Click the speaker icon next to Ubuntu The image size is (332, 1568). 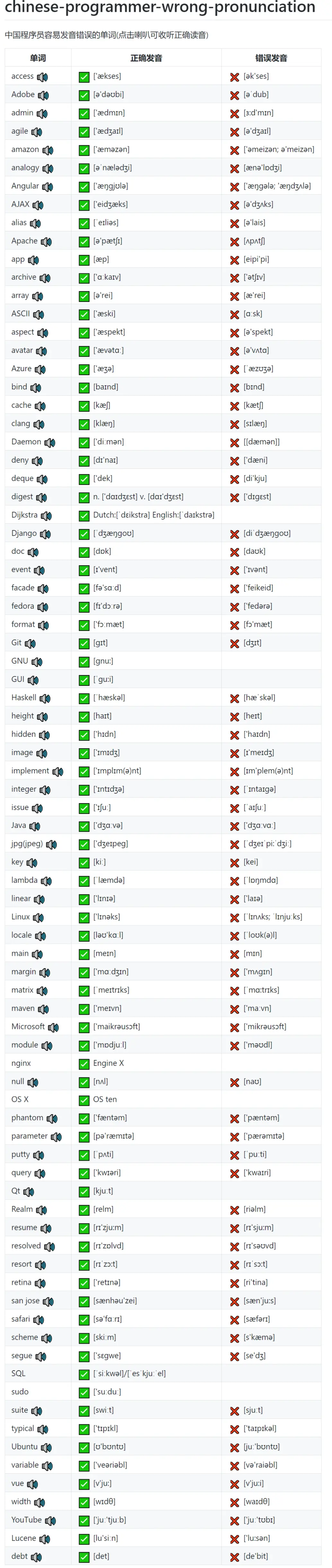(46, 1447)
